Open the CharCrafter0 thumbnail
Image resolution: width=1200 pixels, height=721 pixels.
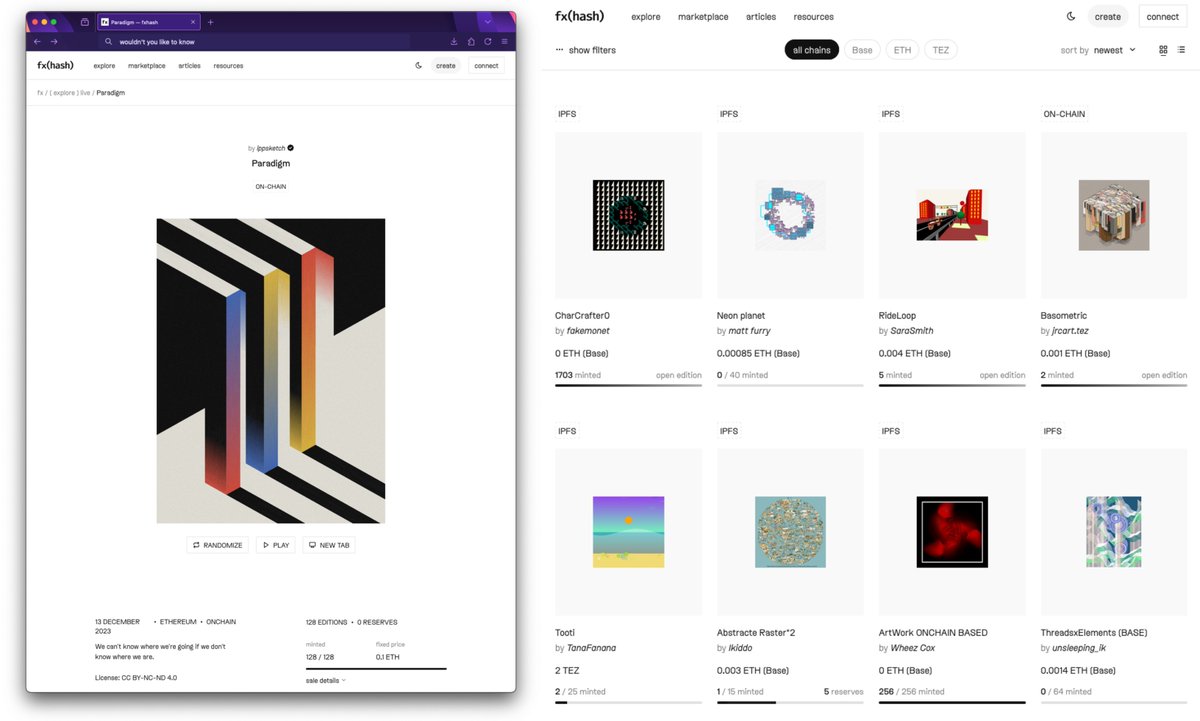(x=629, y=215)
